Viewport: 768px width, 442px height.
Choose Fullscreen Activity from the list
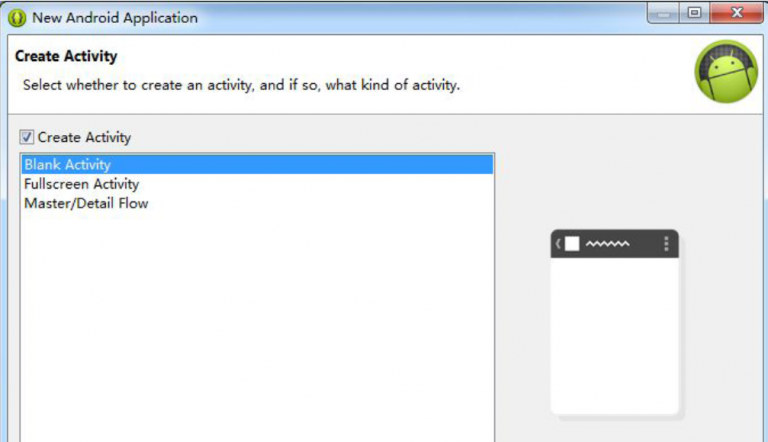[257, 184]
